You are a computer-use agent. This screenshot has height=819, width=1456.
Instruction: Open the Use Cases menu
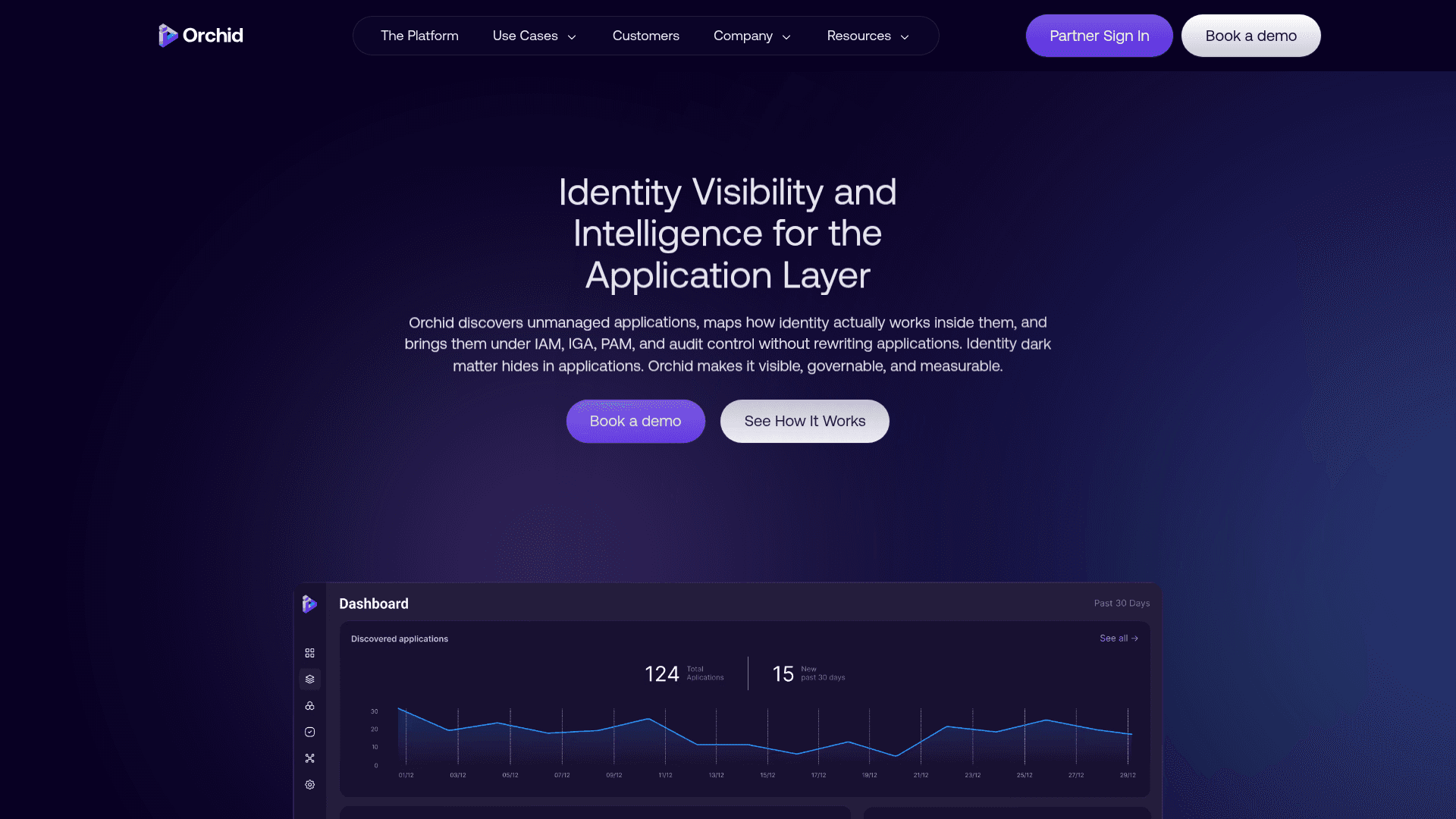pyautogui.click(x=525, y=36)
